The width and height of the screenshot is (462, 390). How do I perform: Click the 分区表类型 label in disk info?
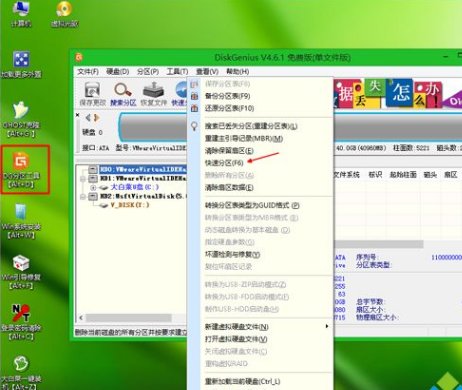pos(374,265)
